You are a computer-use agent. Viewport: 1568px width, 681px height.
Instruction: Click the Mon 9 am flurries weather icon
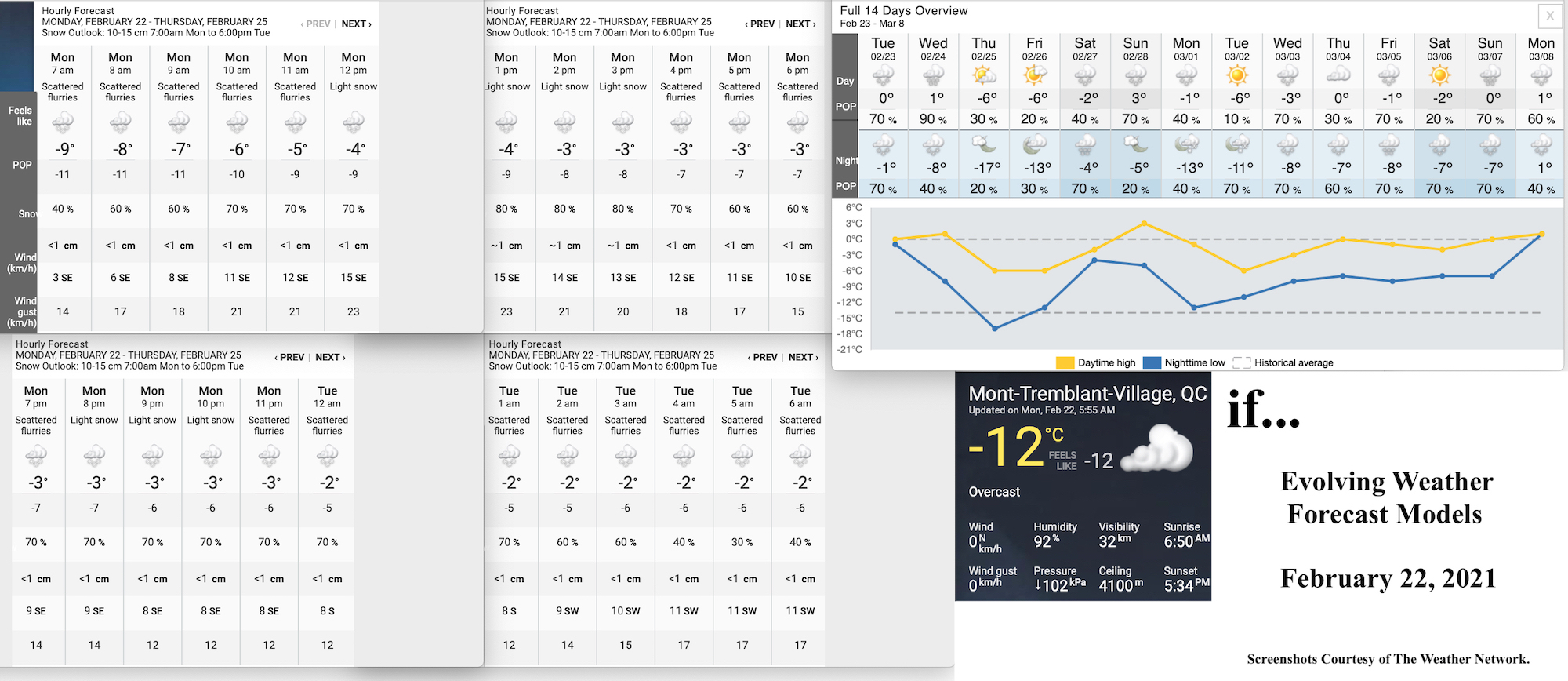[x=179, y=122]
